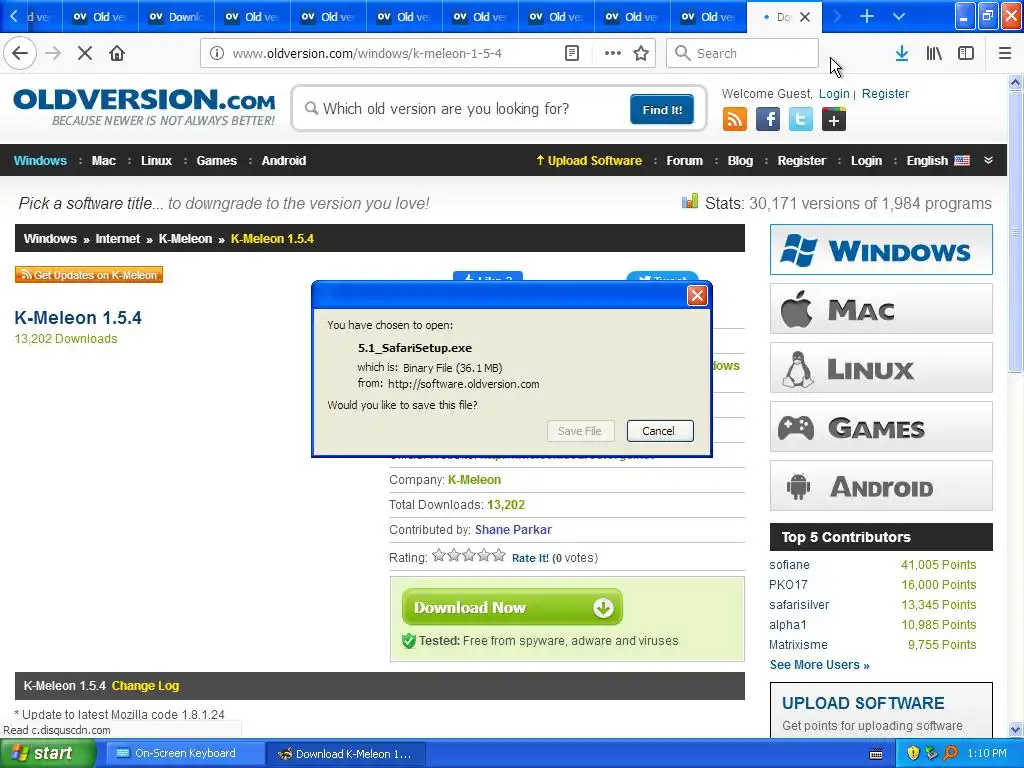This screenshot has height=768, width=1024.
Task: Click See More Users link
Action: [x=820, y=665]
